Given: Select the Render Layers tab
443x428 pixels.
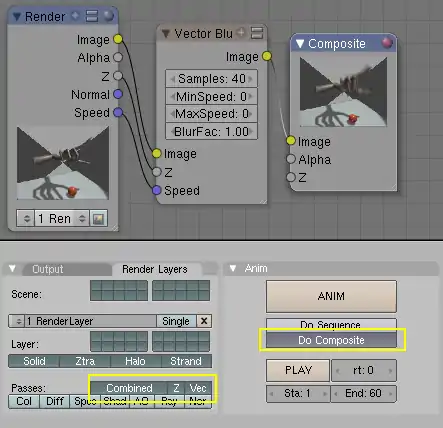Looking at the screenshot, I should tap(155, 269).
